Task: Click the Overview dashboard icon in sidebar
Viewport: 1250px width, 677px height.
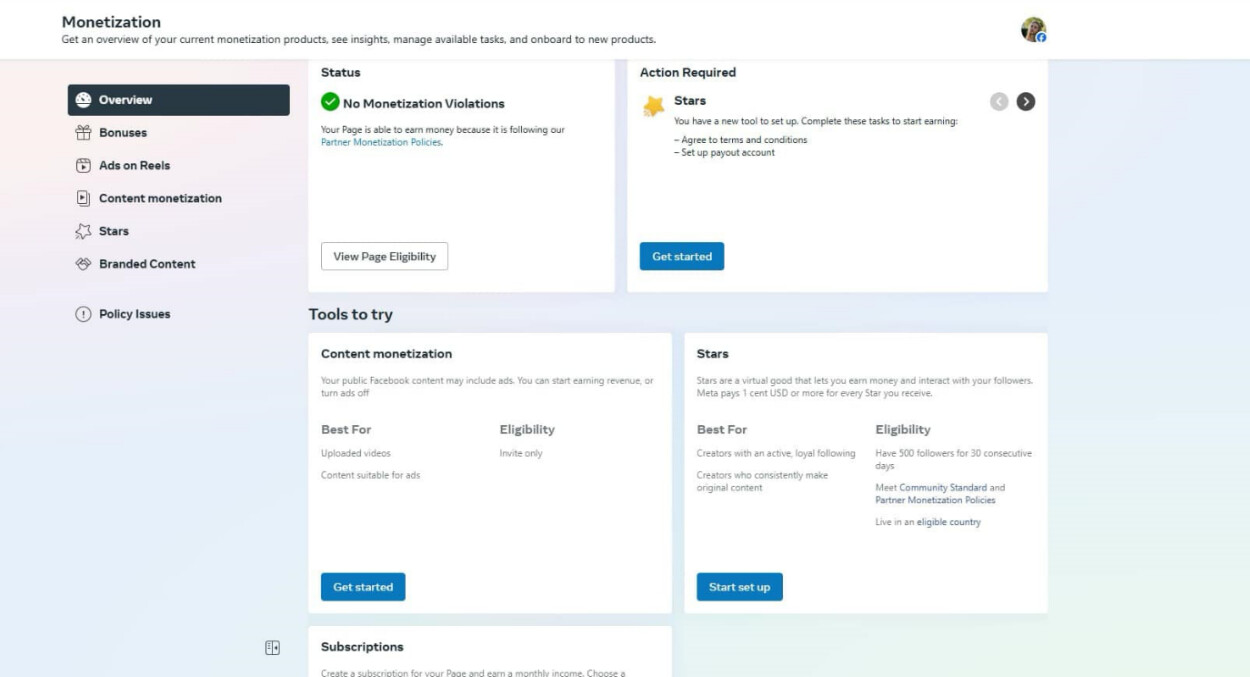Action: coord(83,100)
